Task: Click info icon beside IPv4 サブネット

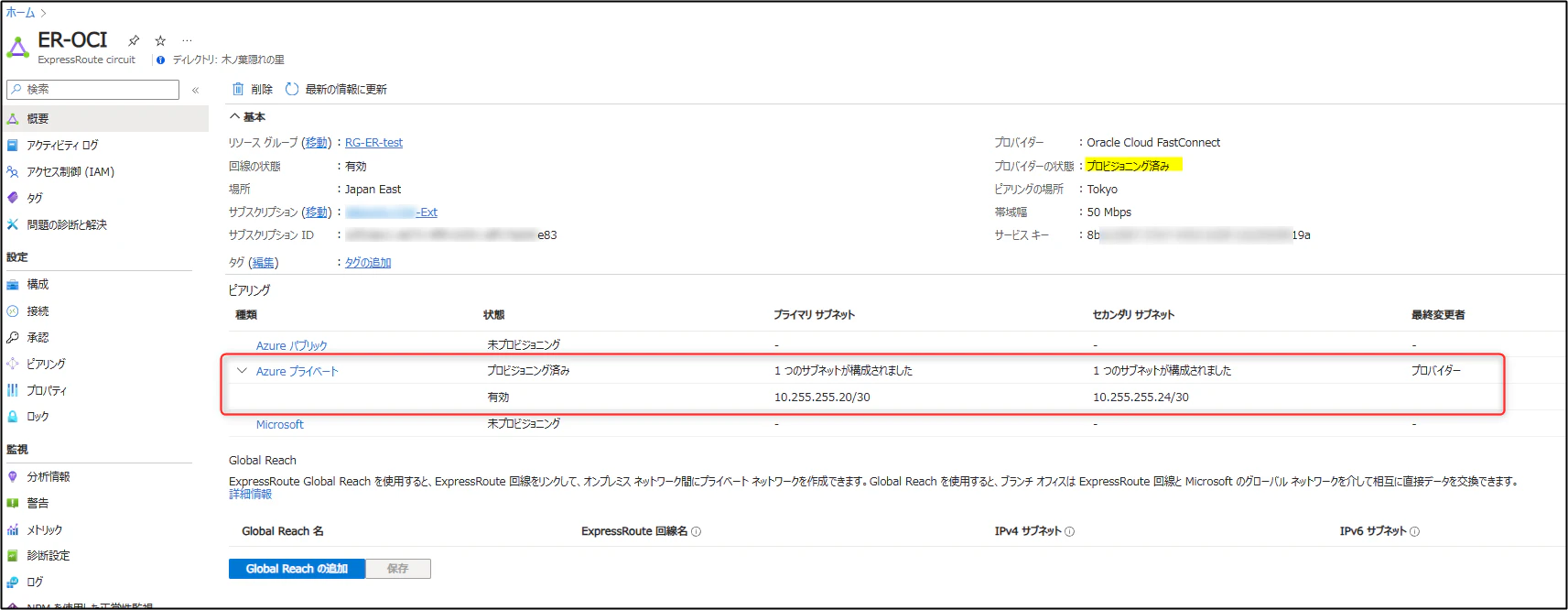Action: [1070, 531]
